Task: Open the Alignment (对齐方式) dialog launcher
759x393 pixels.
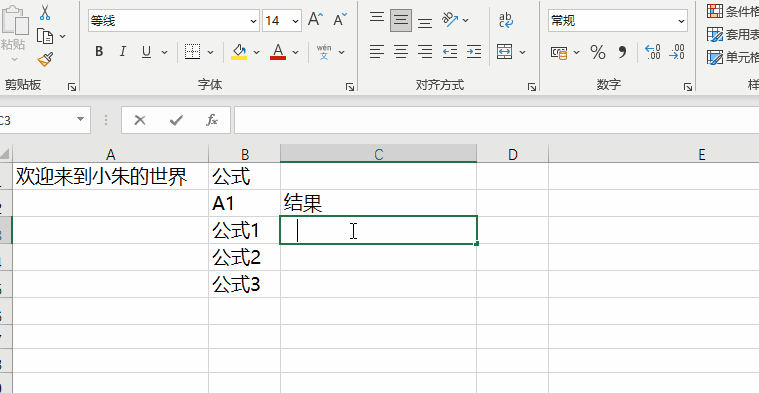Action: (532, 87)
